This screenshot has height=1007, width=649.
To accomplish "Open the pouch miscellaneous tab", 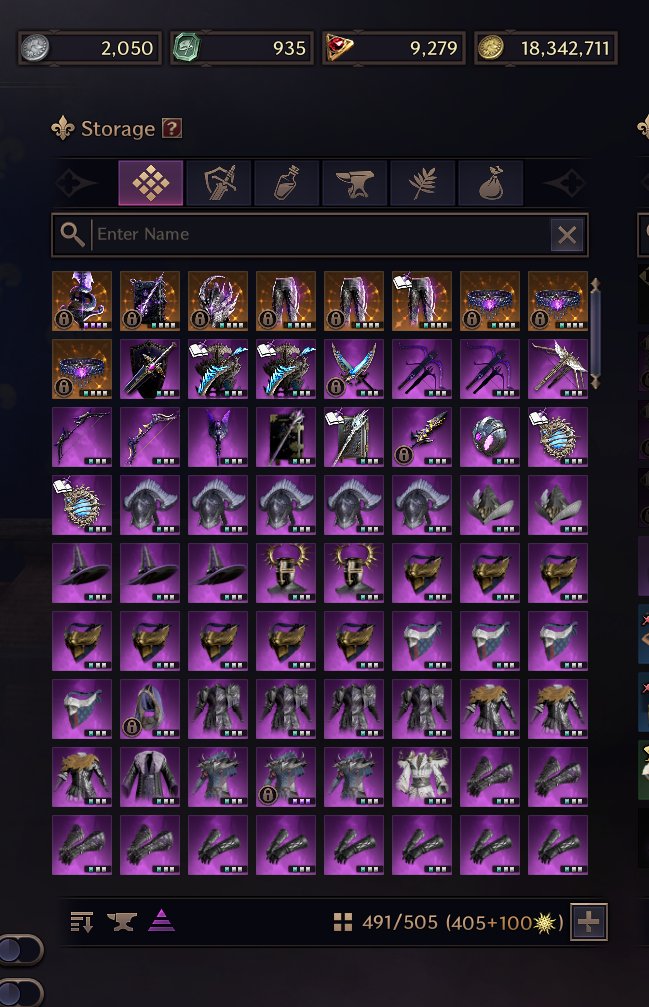I will coord(491,183).
